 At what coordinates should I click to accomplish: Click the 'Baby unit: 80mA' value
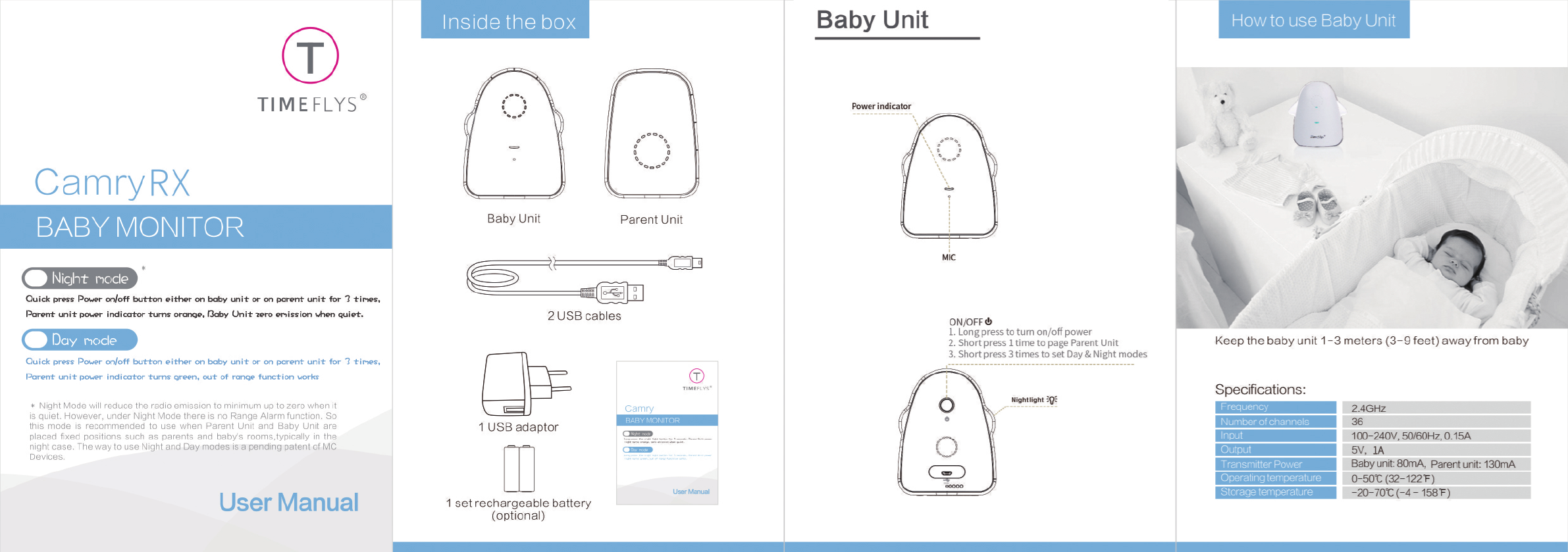pyautogui.click(x=1388, y=464)
